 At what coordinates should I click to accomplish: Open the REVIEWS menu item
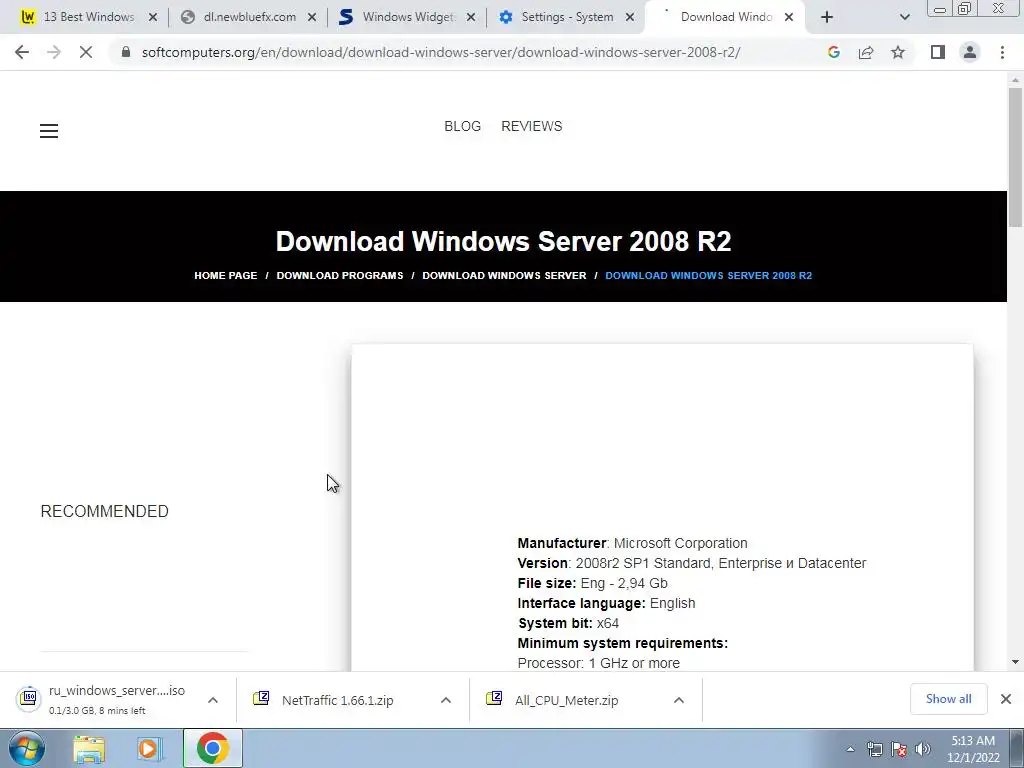[x=532, y=126]
